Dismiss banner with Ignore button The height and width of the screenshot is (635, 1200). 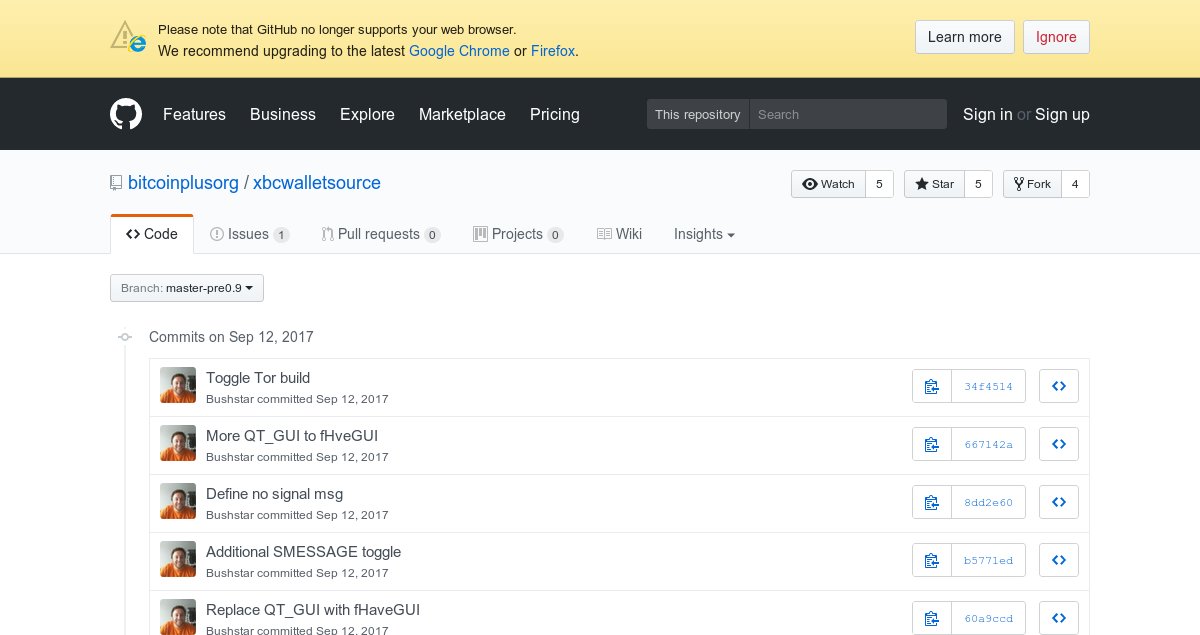[x=1056, y=37]
